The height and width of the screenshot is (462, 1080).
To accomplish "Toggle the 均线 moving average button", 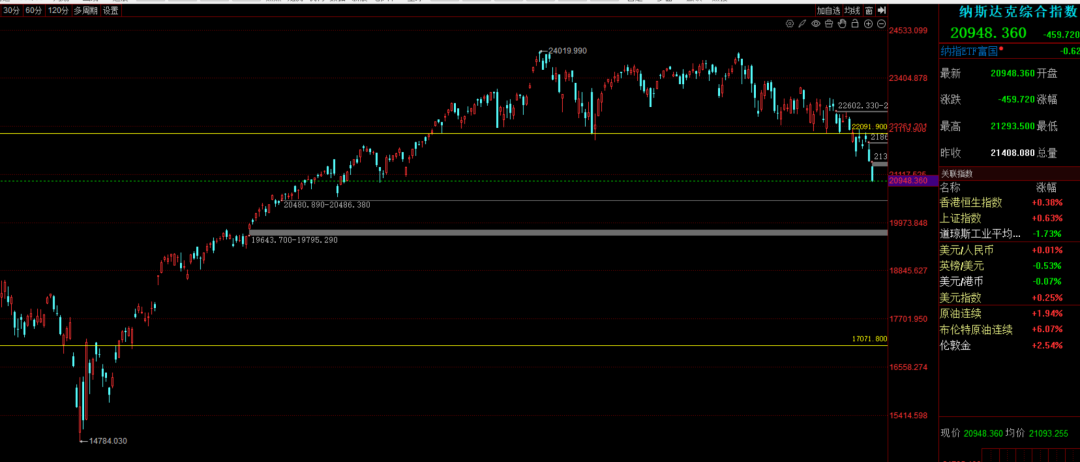I will [853, 10].
